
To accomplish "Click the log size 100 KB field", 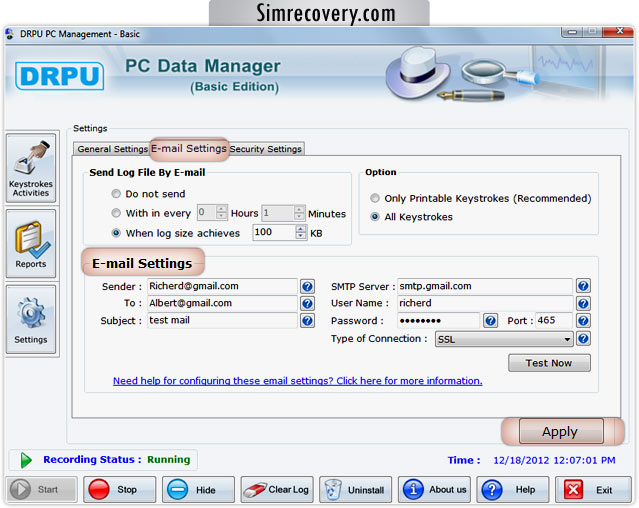I will pyautogui.click(x=274, y=232).
